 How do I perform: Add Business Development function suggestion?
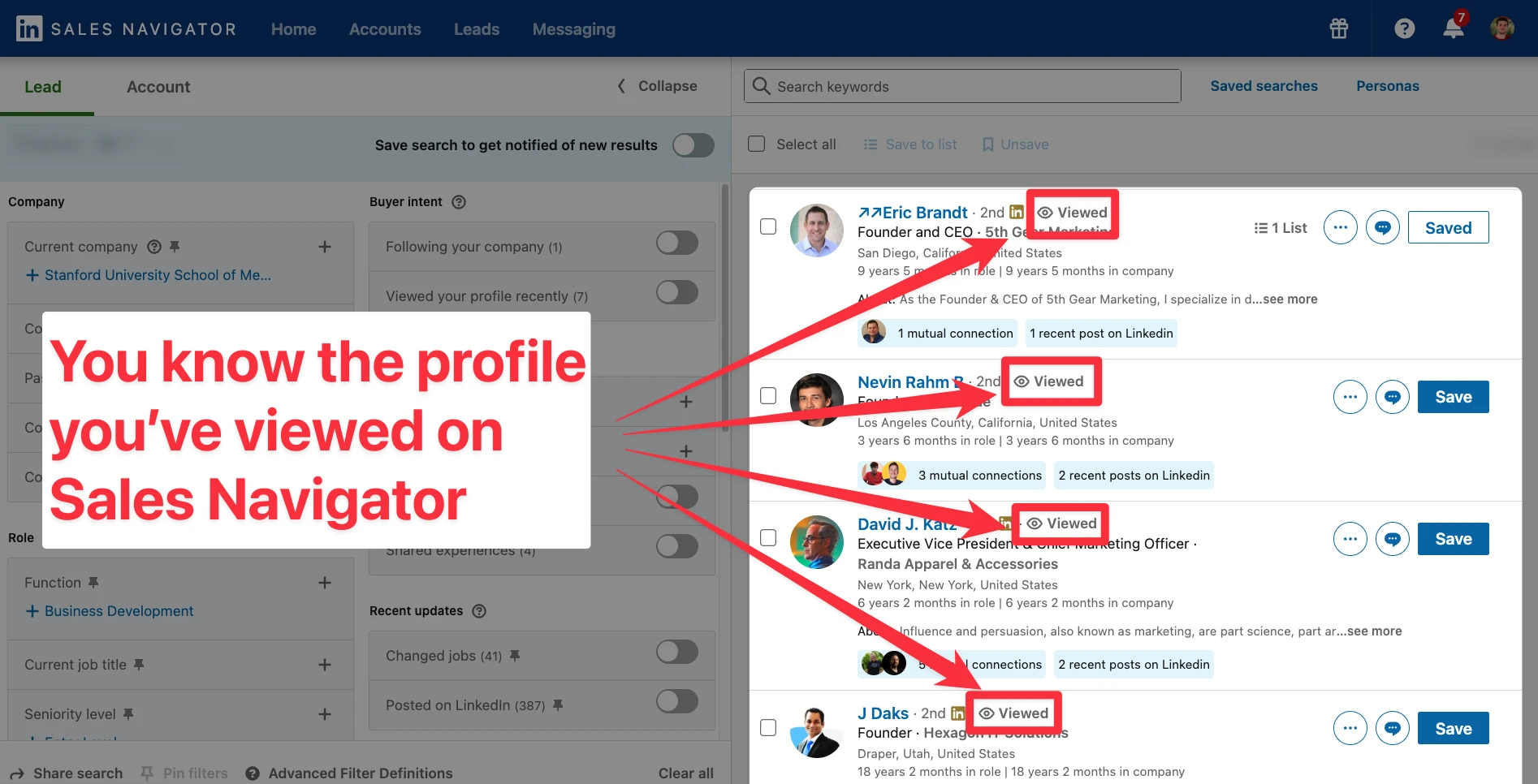(x=110, y=611)
